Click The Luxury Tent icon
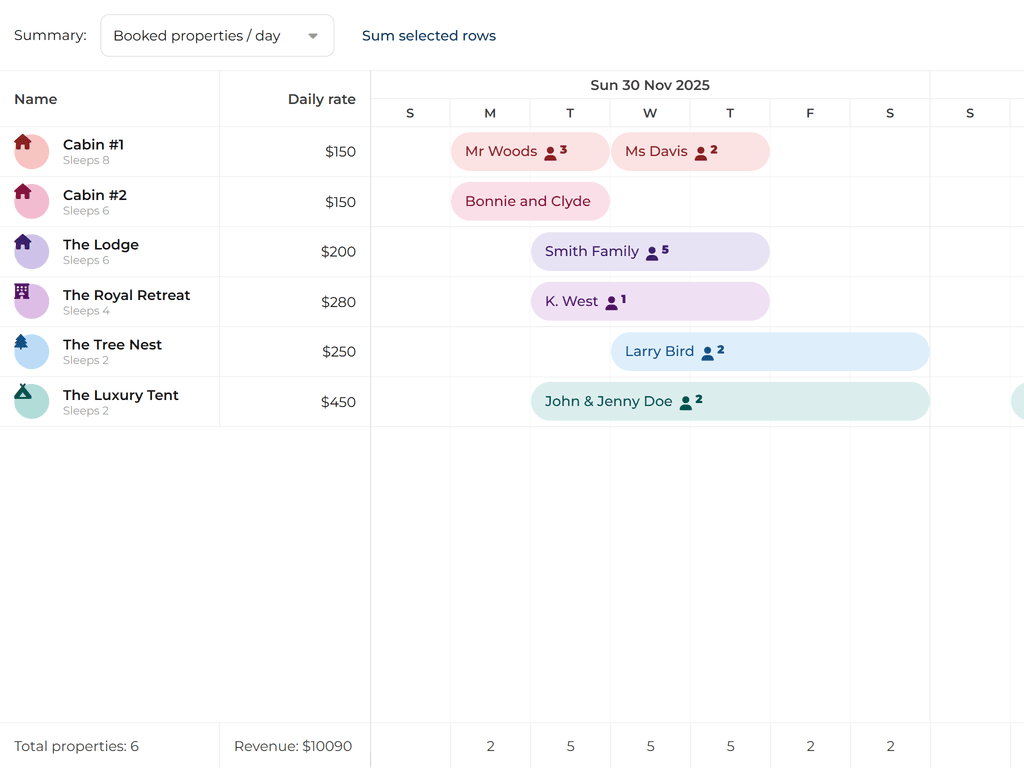1024x768 pixels. click(23, 392)
